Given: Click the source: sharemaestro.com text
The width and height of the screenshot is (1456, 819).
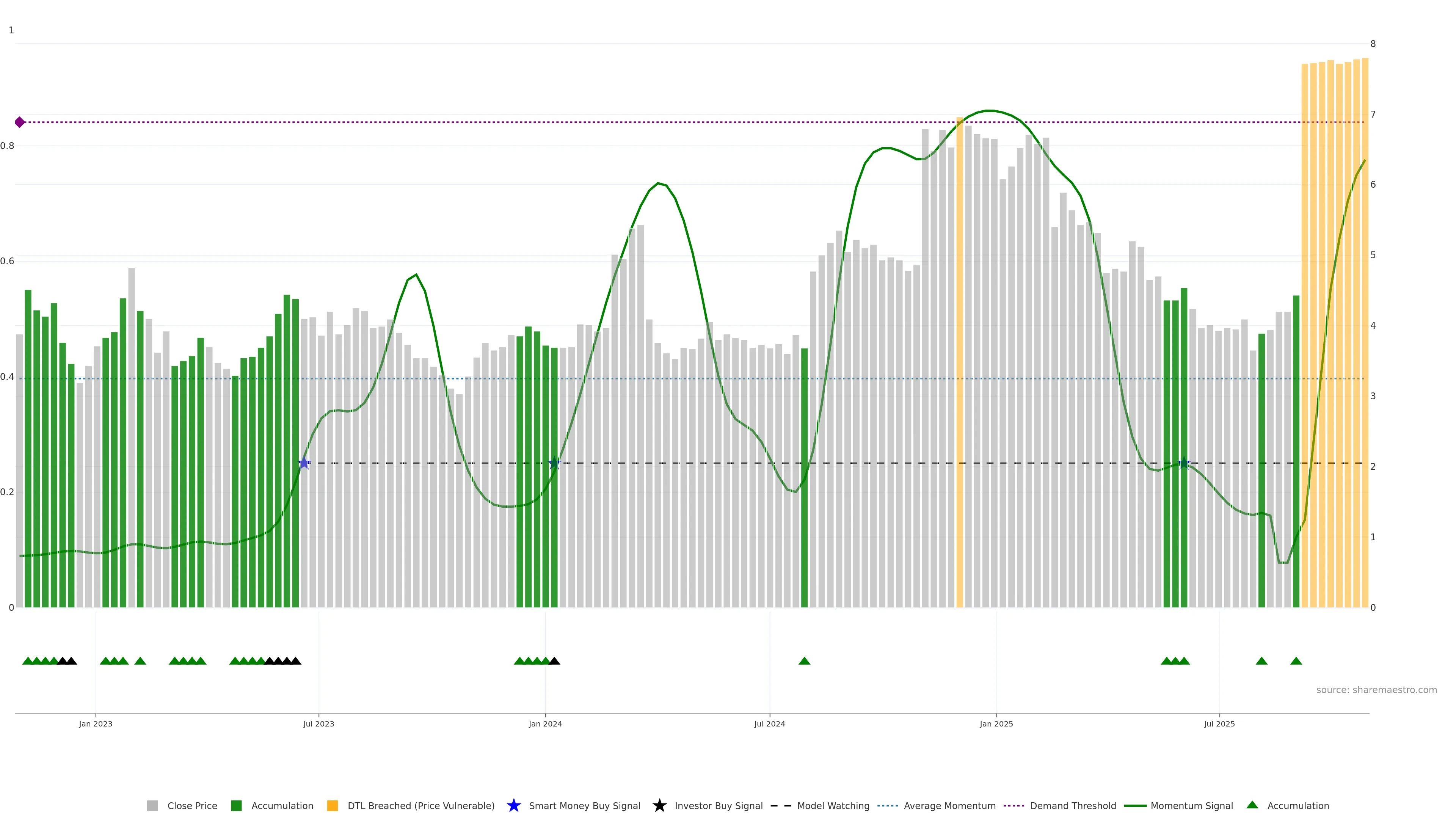Looking at the screenshot, I should click(1376, 690).
